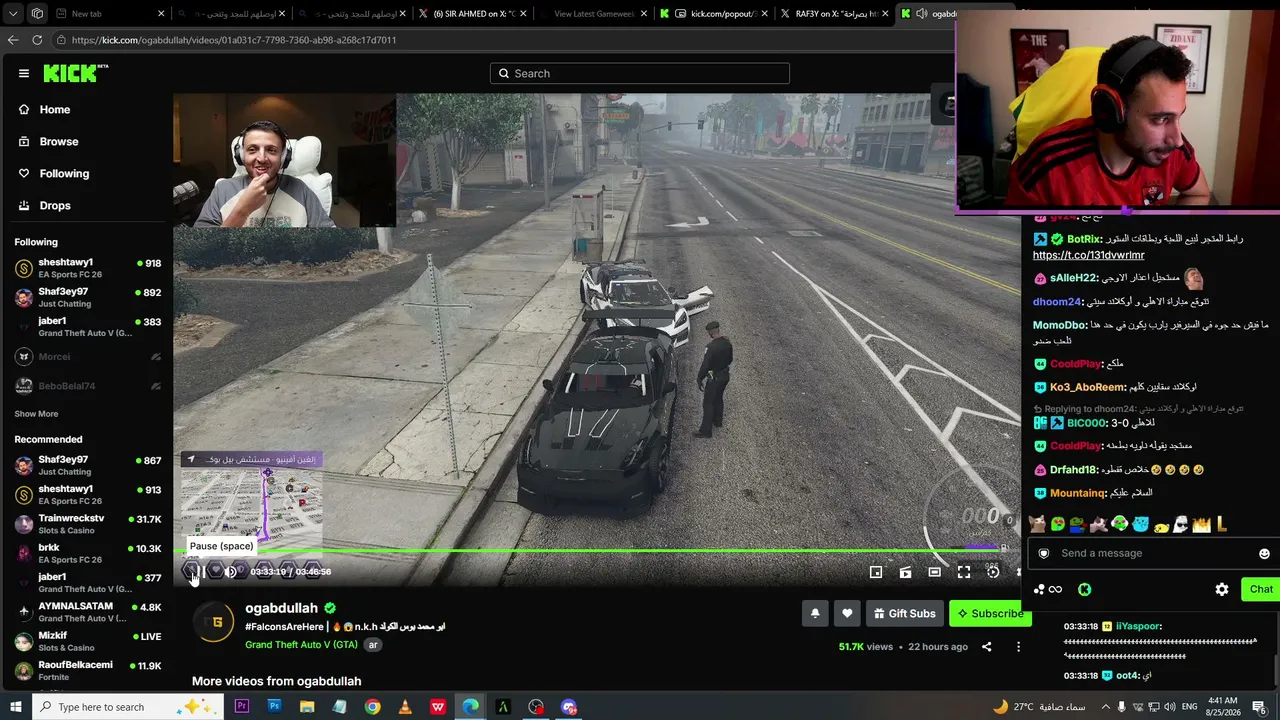Open AYMNALSATAM in Recommended list
Image resolution: width=1280 pixels, height=720 pixels.
(x=88, y=612)
